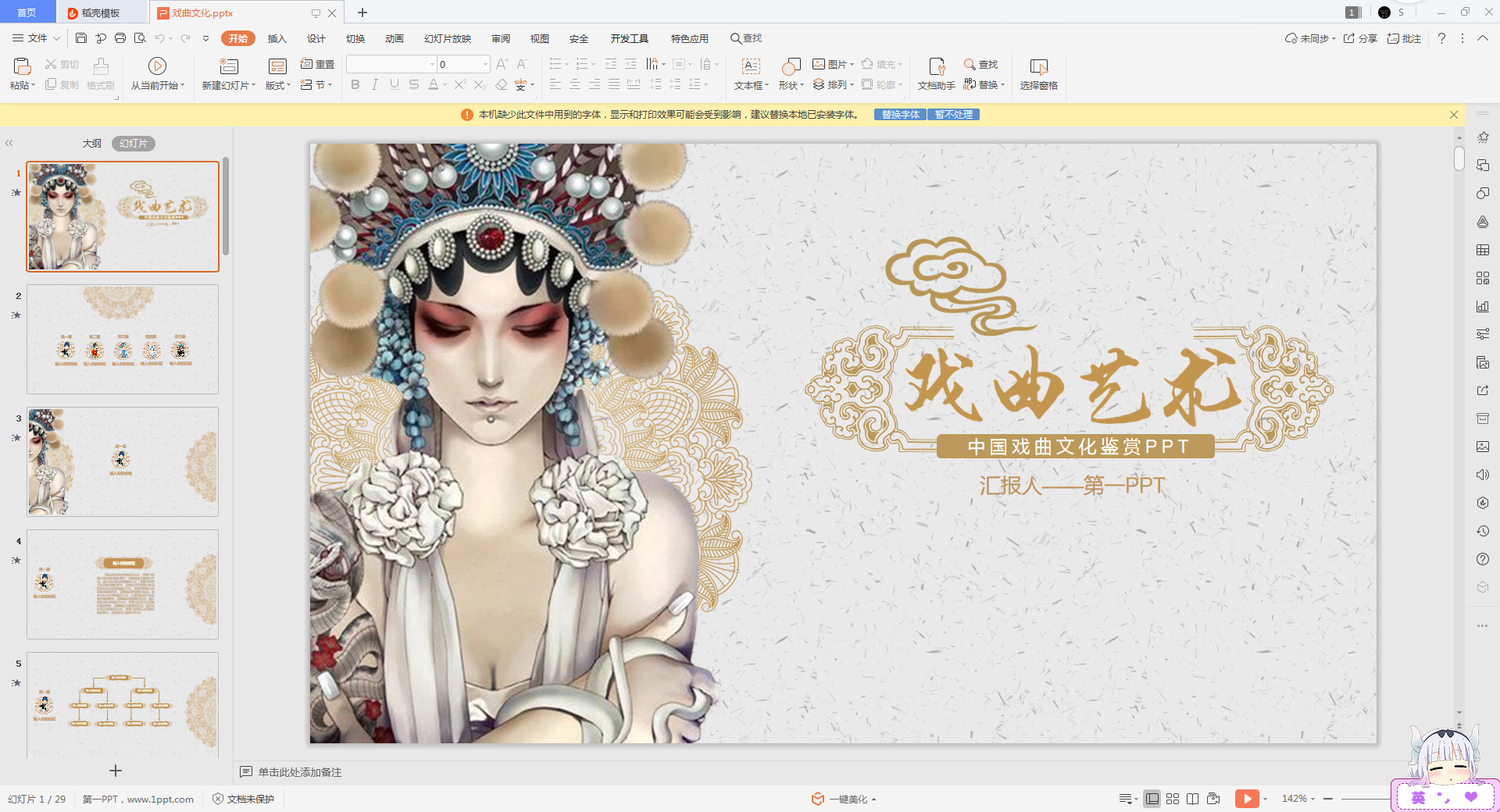Image resolution: width=1500 pixels, height=812 pixels.
Task: Click the zoom out minus button
Action: [x=1328, y=799]
